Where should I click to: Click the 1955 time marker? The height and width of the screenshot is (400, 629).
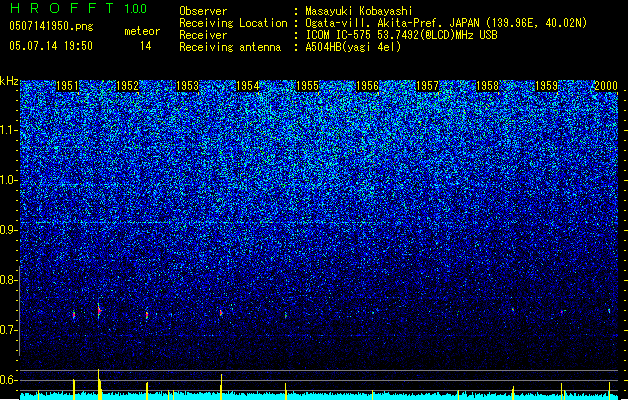(307, 86)
